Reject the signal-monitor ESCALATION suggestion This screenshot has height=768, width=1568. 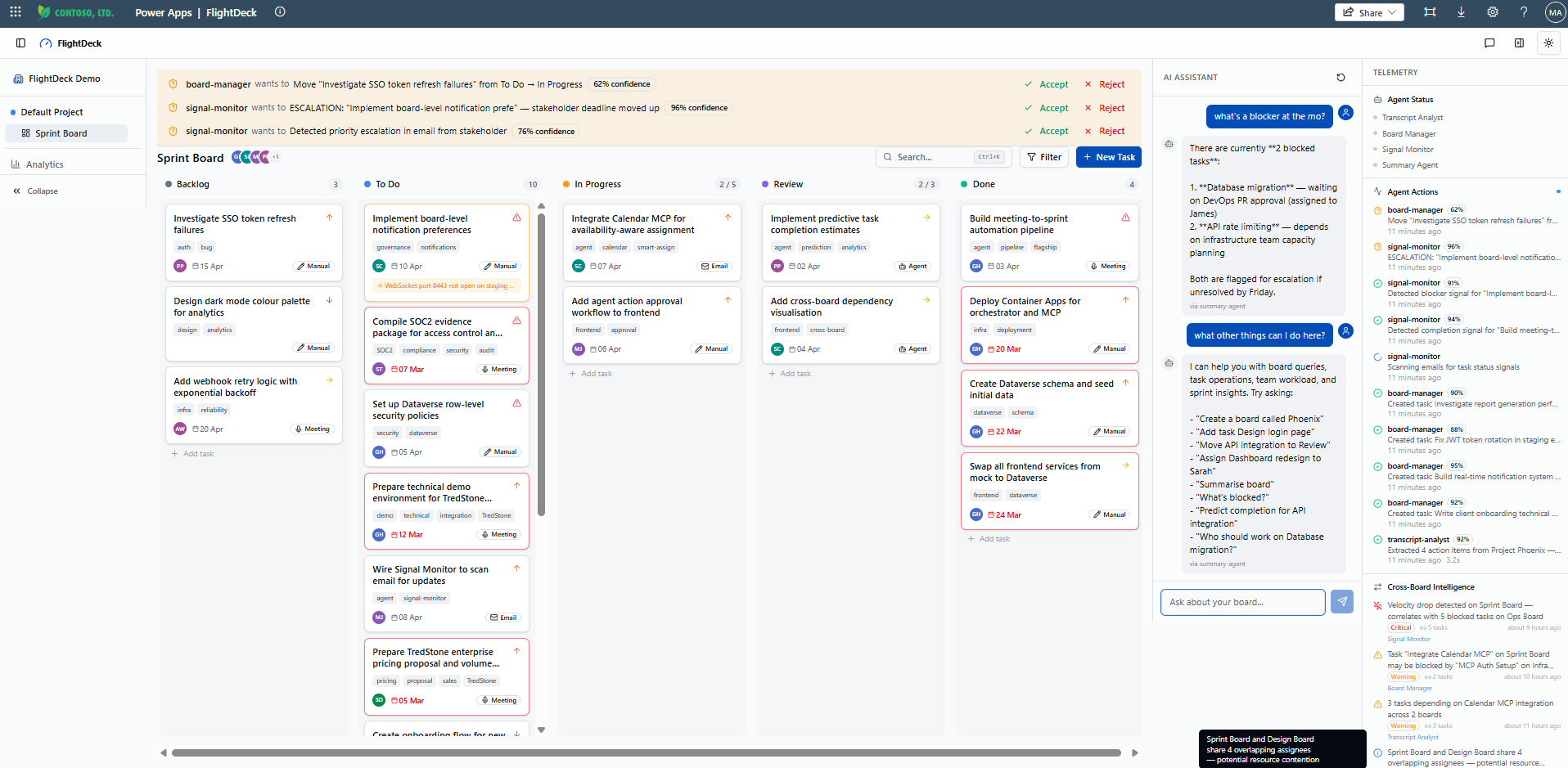[x=1105, y=108]
